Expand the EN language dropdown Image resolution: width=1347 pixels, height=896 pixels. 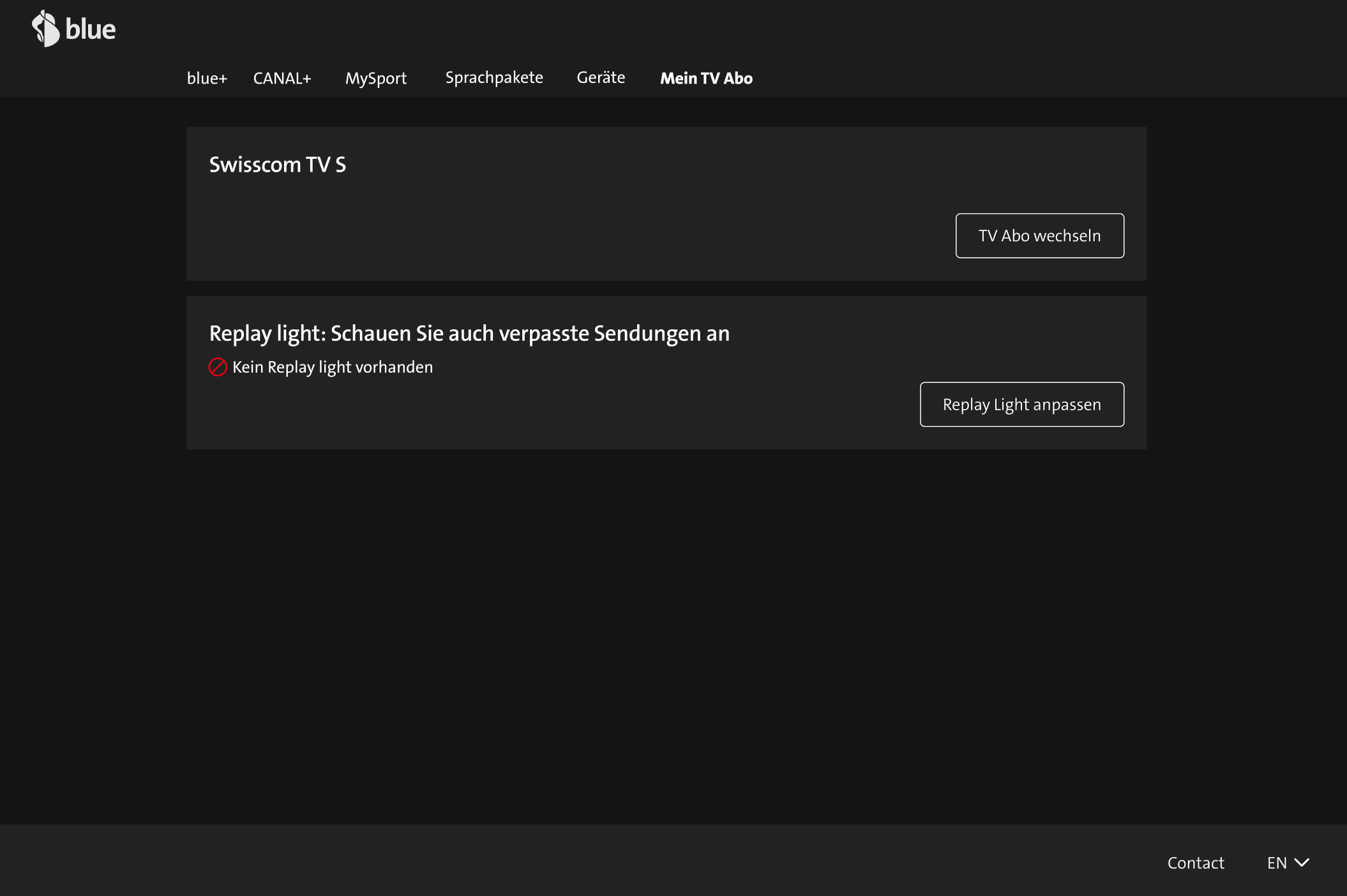(x=1288, y=863)
